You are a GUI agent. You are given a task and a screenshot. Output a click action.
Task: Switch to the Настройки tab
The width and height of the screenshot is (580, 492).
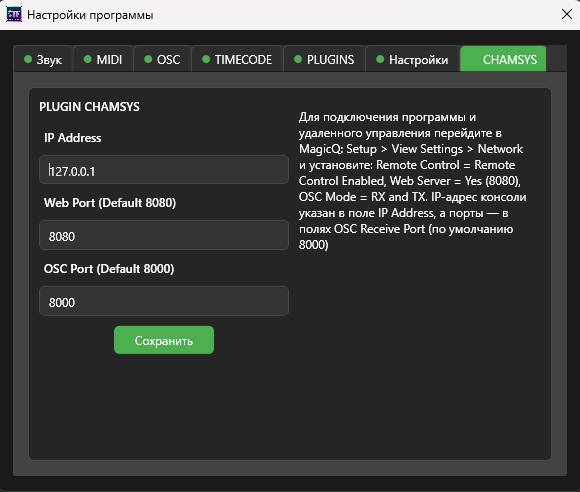point(412,59)
